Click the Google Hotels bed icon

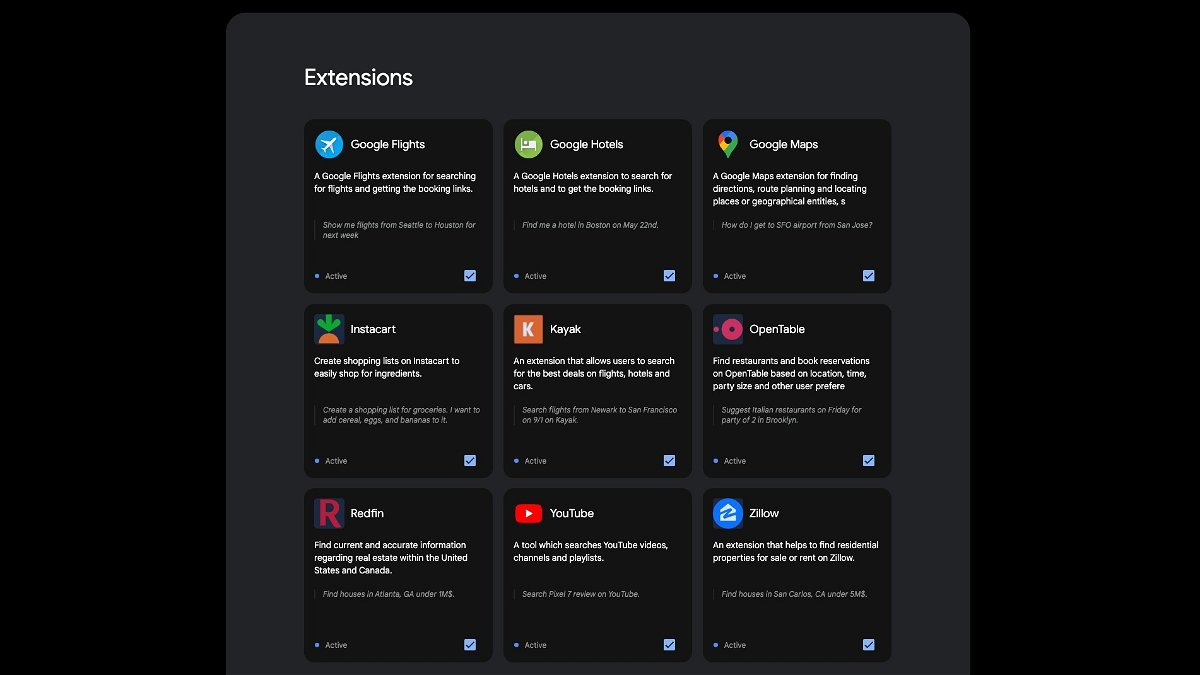528,144
